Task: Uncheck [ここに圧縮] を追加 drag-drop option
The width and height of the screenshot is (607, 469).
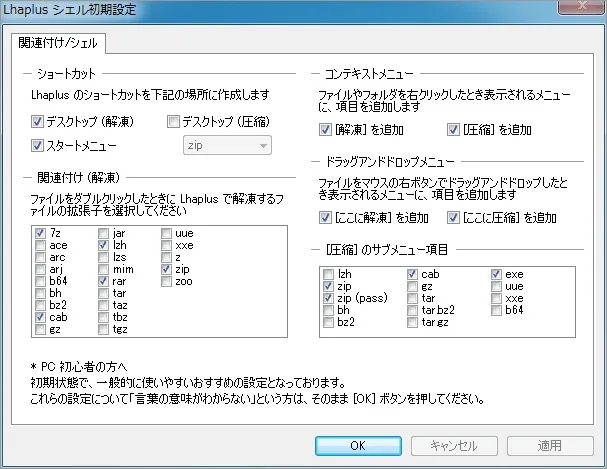Action: click(453, 218)
